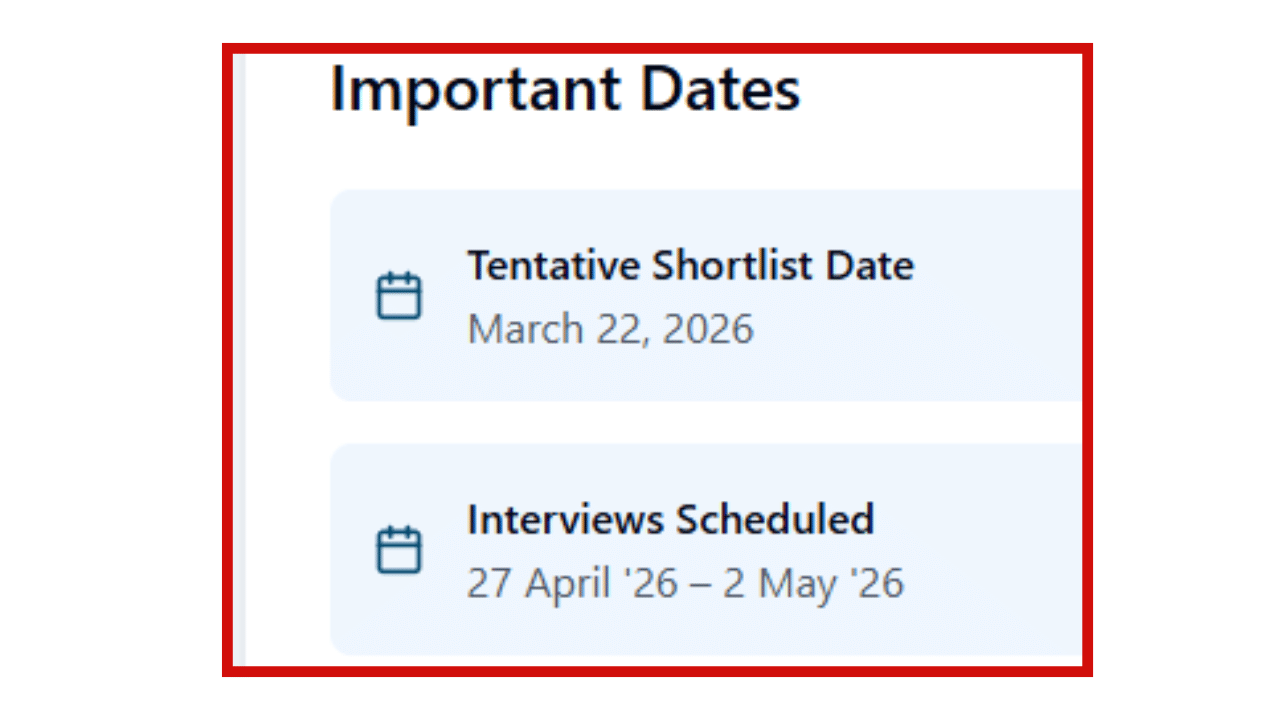Screen dimensions: 1280x720
Task: Click the gray vertical bar at left edge
Action: [239, 360]
